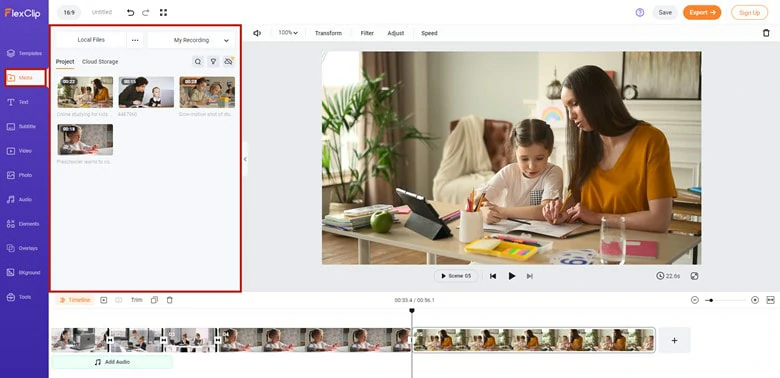The image size is (780, 378).
Task: Click the Local Files upload button
Action: [x=91, y=40]
